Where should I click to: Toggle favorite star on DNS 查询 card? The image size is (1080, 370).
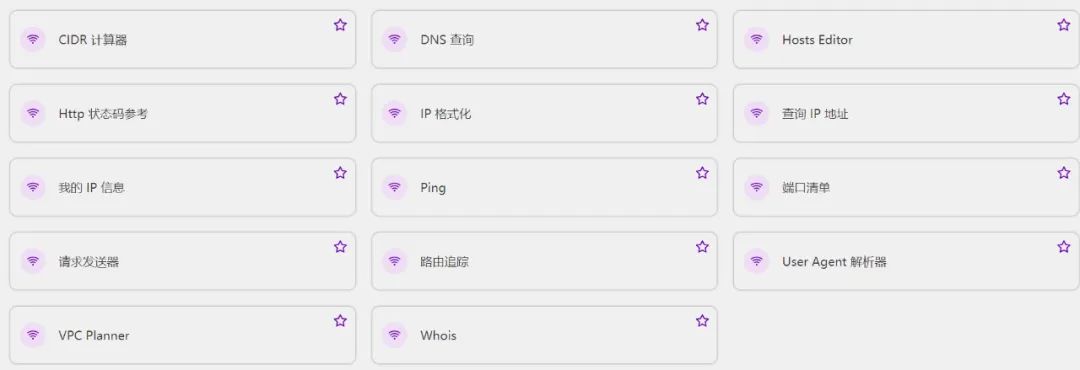[x=702, y=25]
